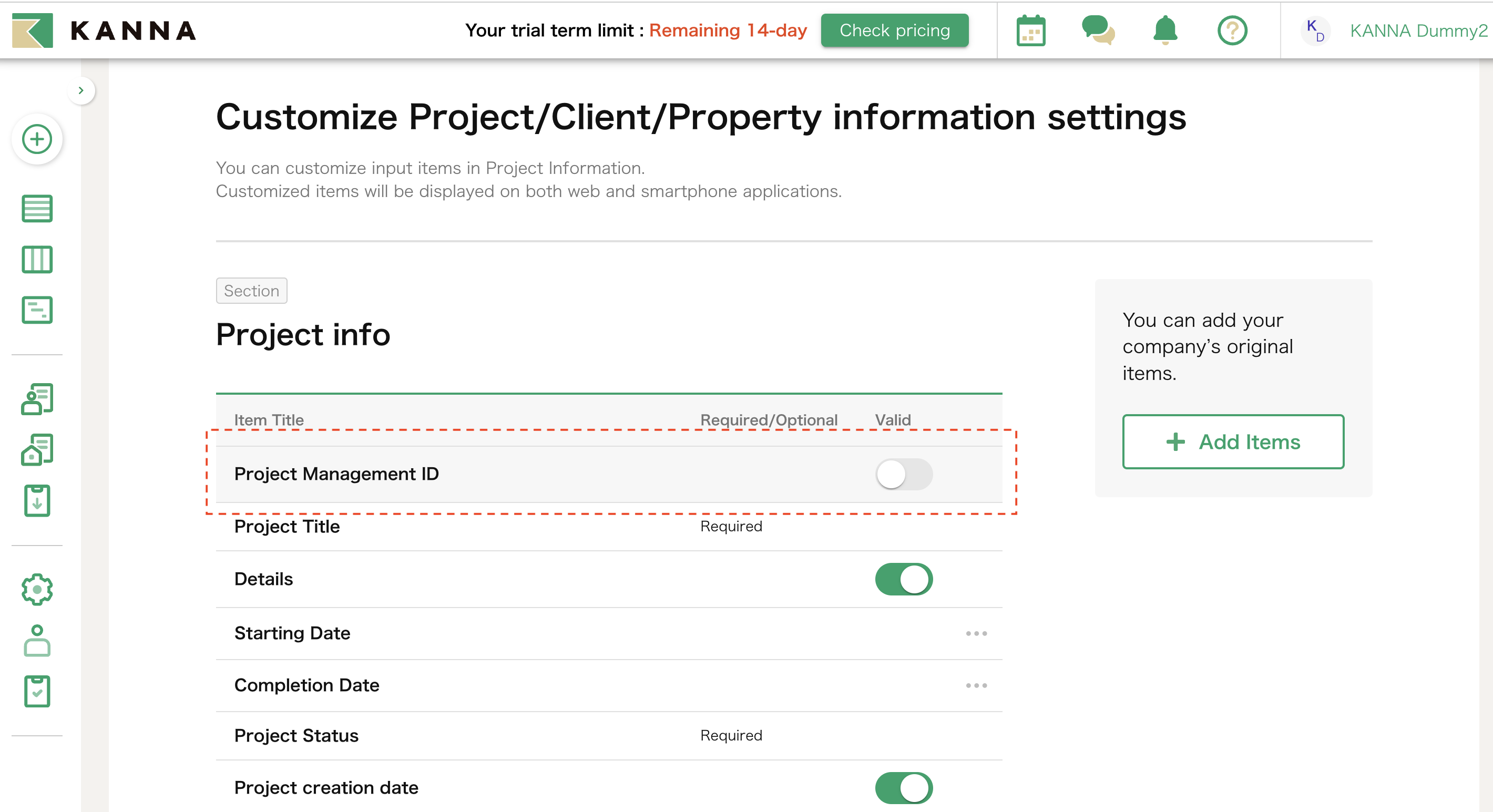
Task: Select the property management house icon
Action: pyautogui.click(x=36, y=450)
